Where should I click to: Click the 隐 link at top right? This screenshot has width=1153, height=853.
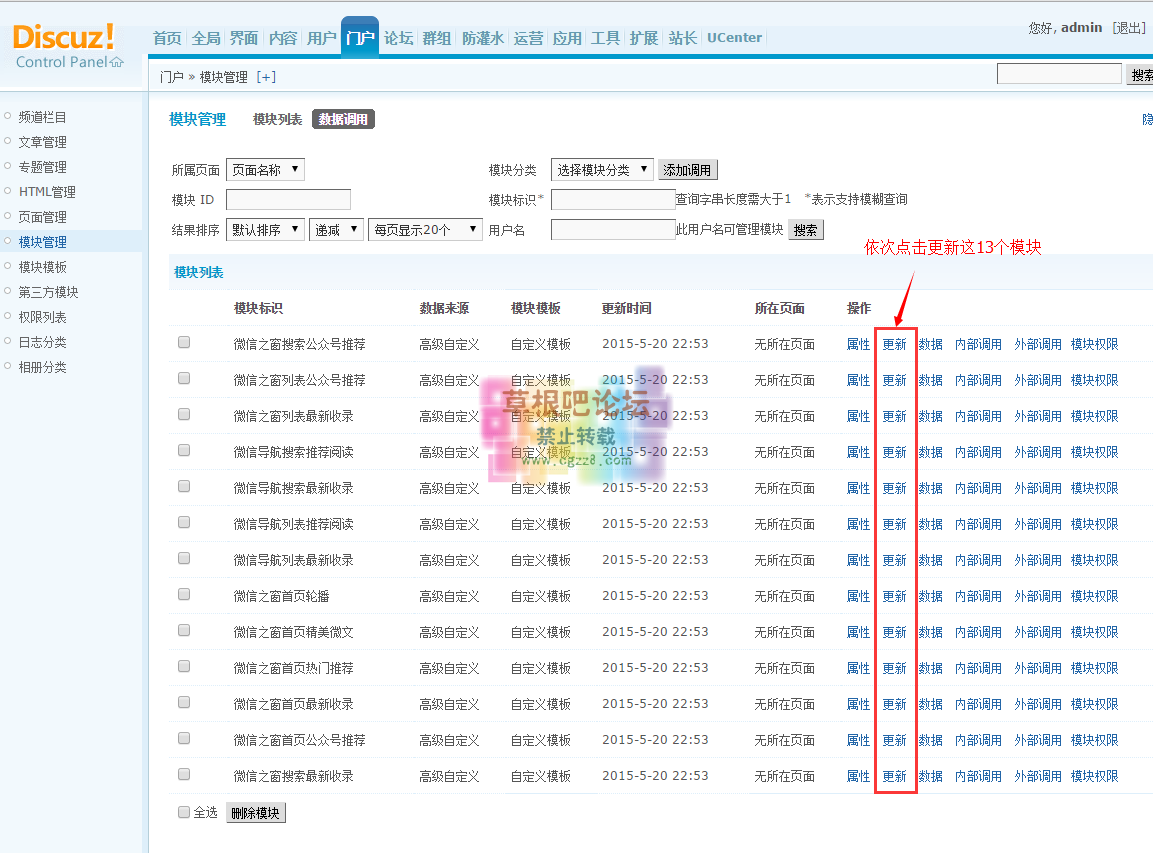[x=1146, y=118]
